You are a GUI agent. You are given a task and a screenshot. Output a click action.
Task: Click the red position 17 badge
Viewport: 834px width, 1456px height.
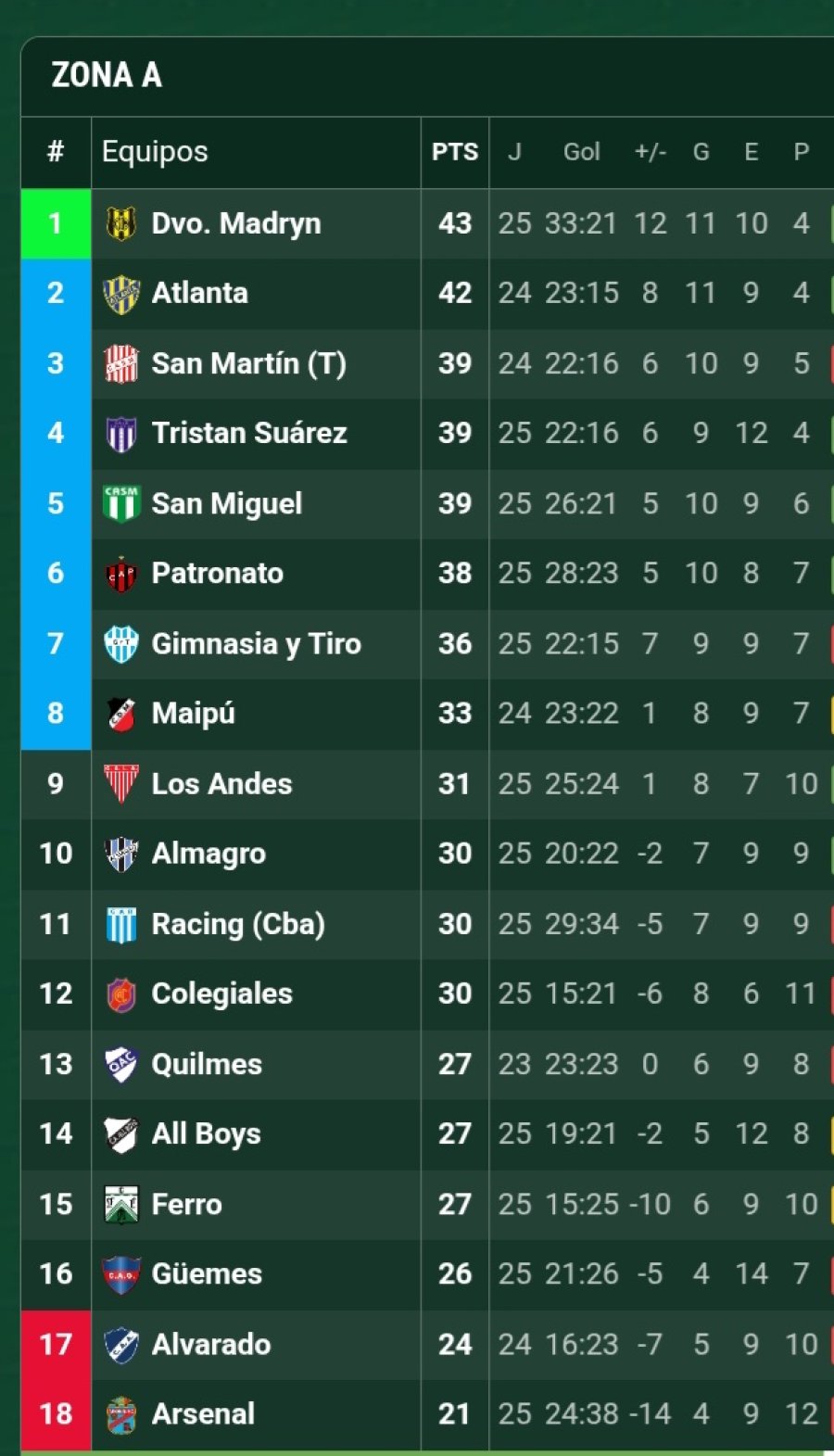point(56,1344)
